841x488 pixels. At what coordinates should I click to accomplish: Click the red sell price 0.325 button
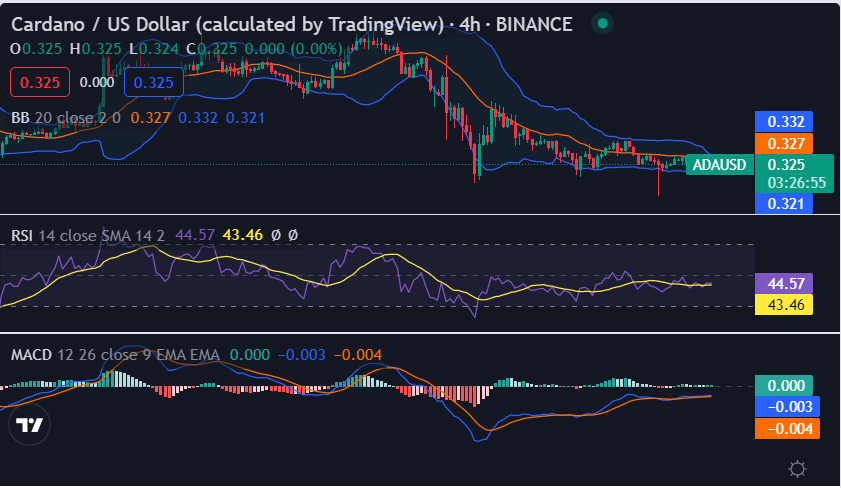(40, 83)
